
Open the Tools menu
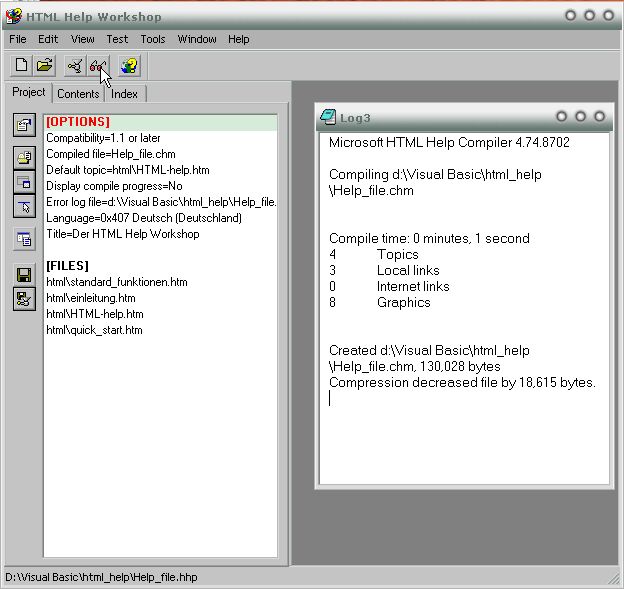click(x=153, y=39)
